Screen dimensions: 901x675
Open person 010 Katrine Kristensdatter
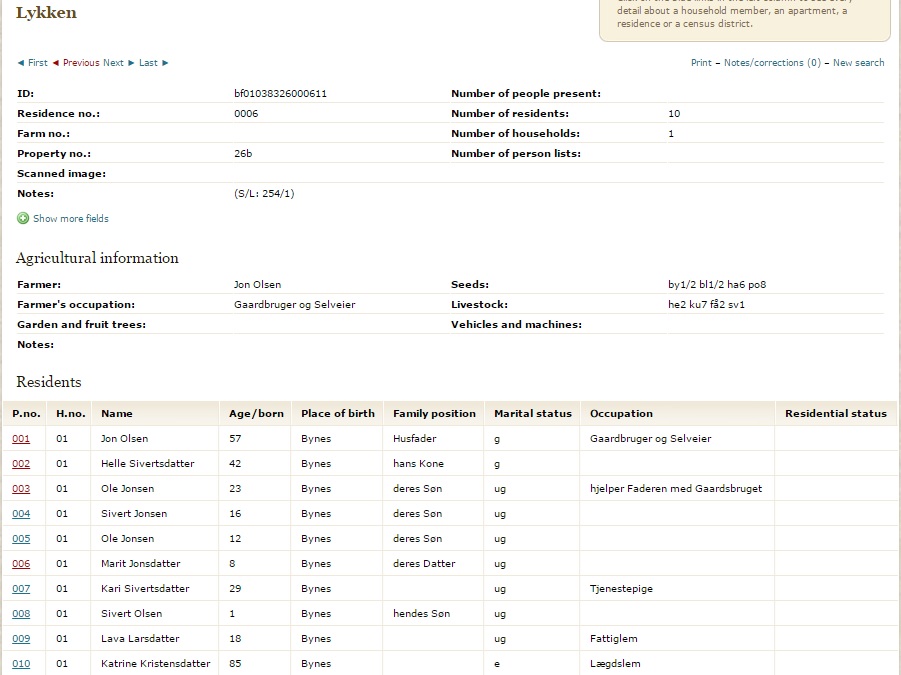21,664
